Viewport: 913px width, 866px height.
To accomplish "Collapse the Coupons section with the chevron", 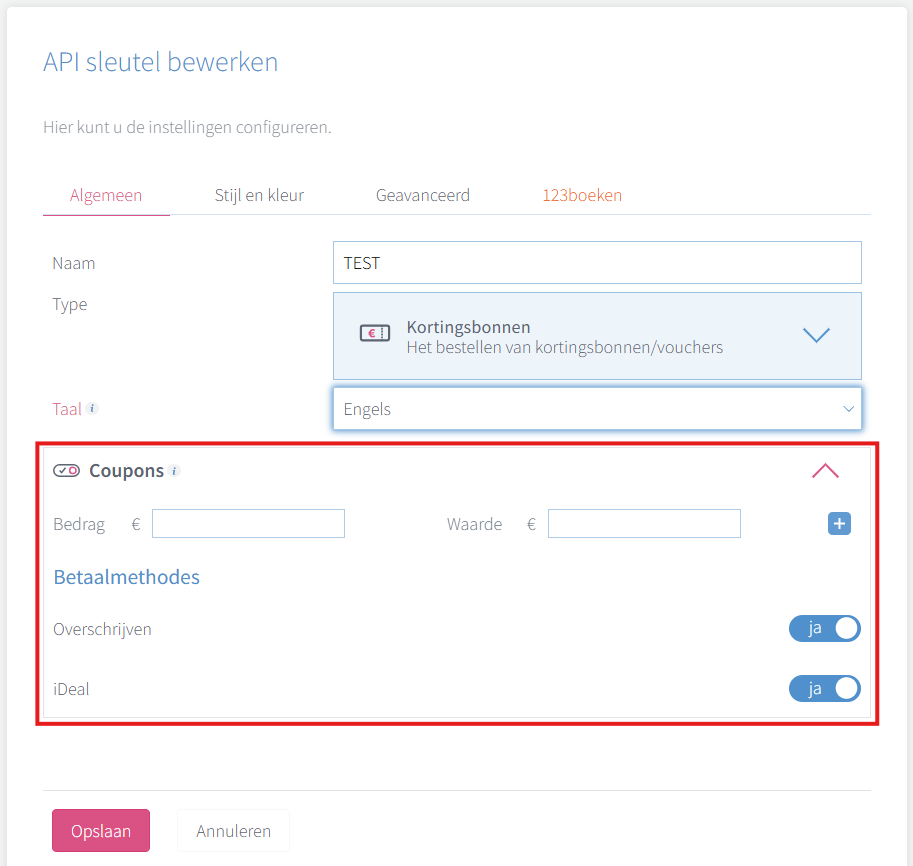I will pyautogui.click(x=825, y=471).
